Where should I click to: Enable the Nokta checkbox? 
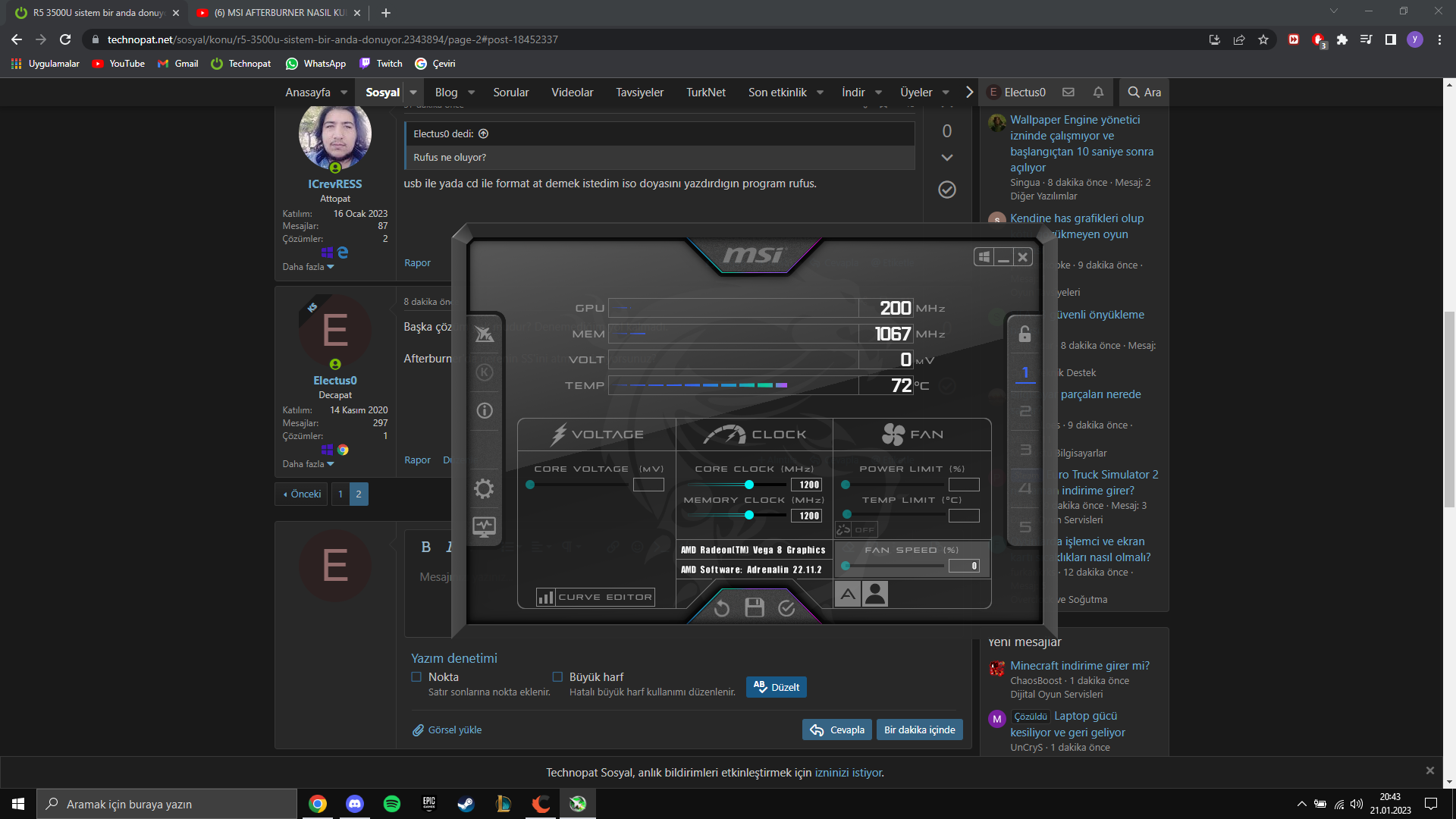click(416, 677)
